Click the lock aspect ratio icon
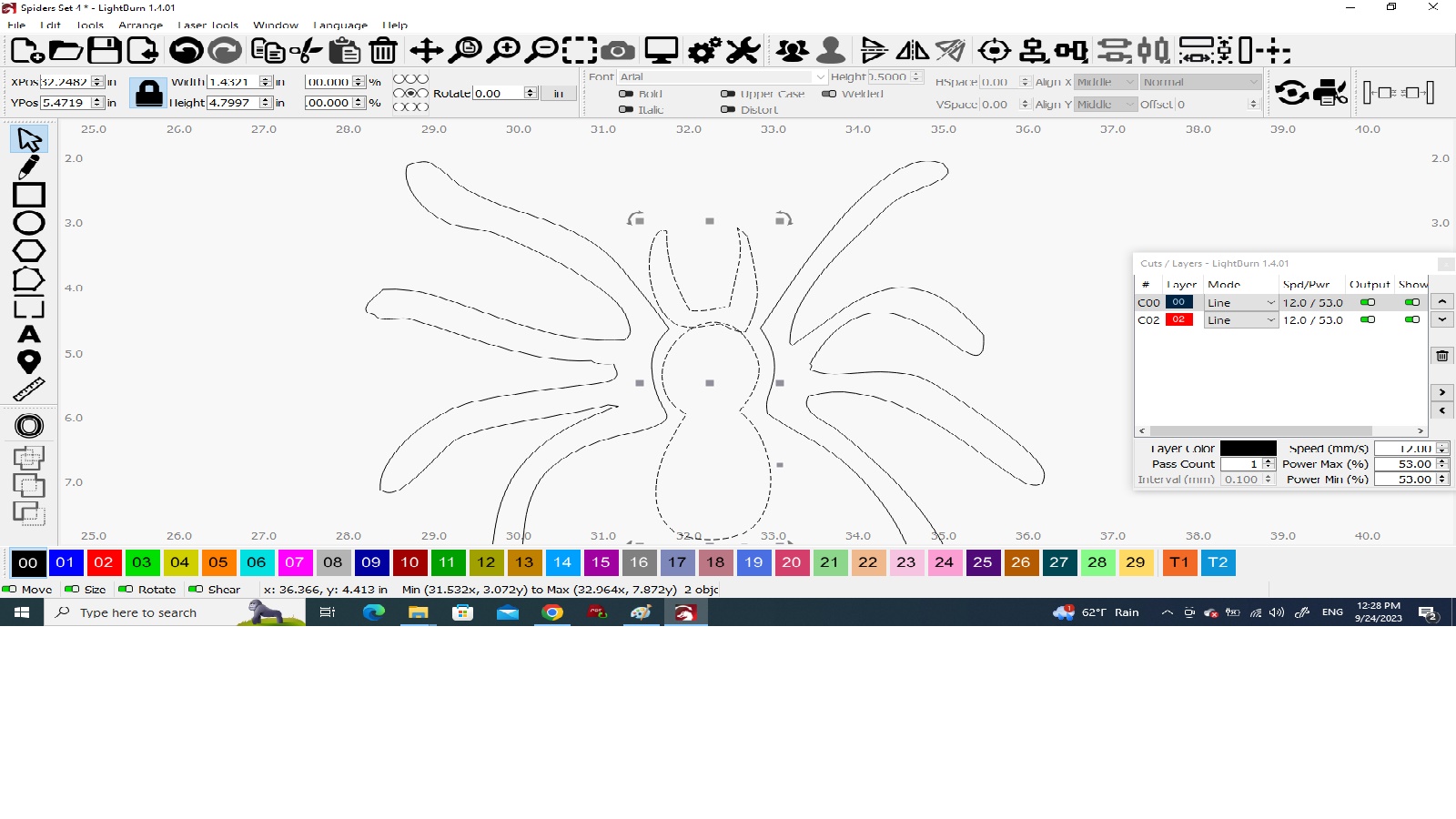The image size is (1456, 819). (x=147, y=93)
